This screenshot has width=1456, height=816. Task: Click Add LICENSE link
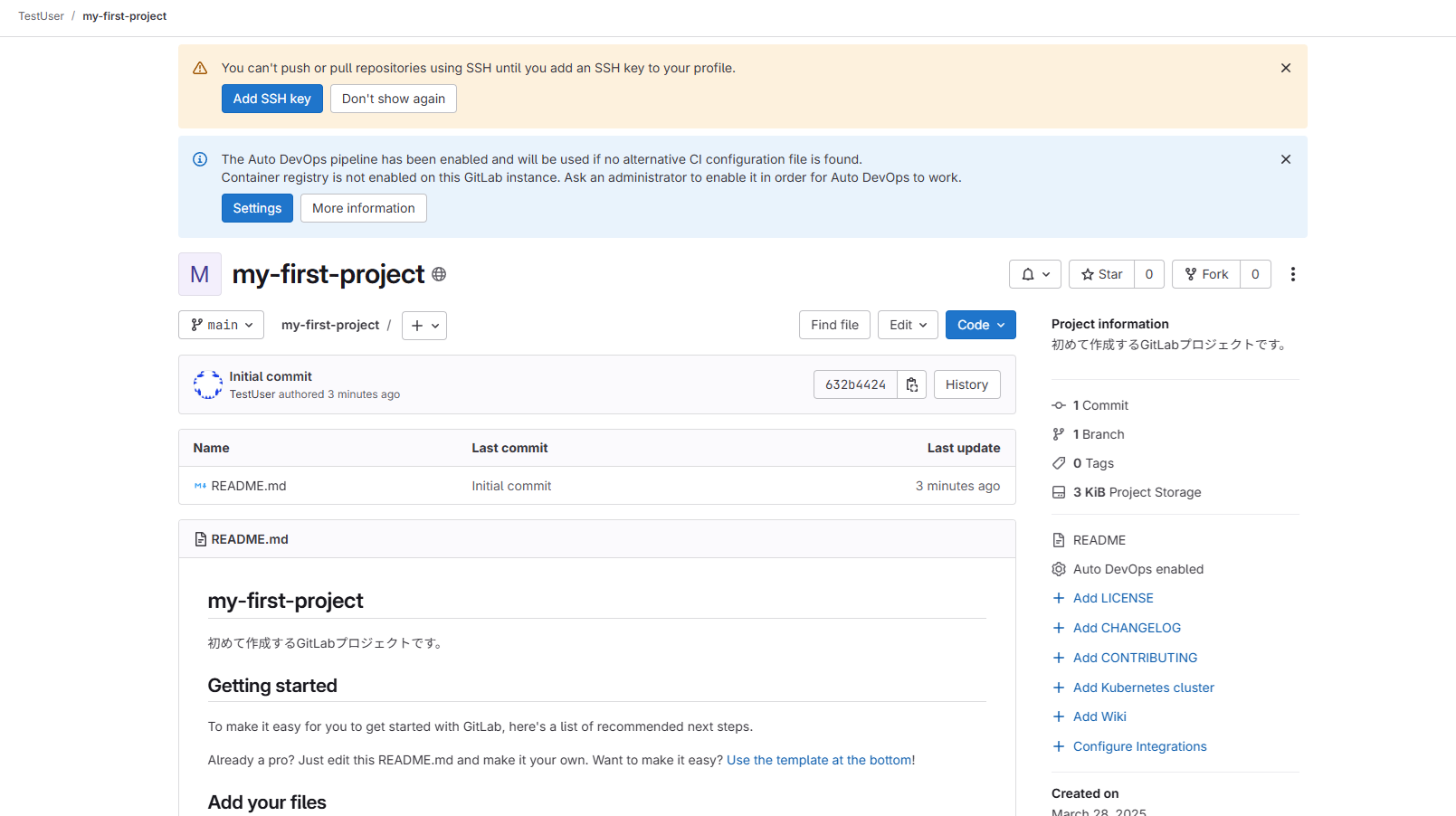coord(1113,598)
